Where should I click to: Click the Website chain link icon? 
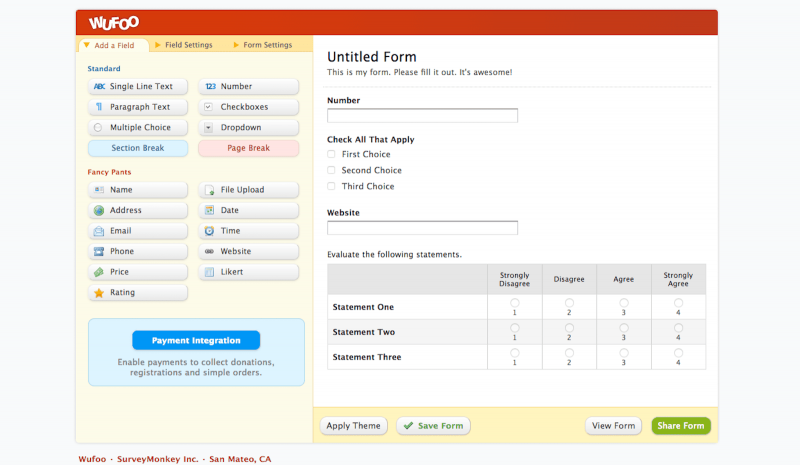[209, 252]
